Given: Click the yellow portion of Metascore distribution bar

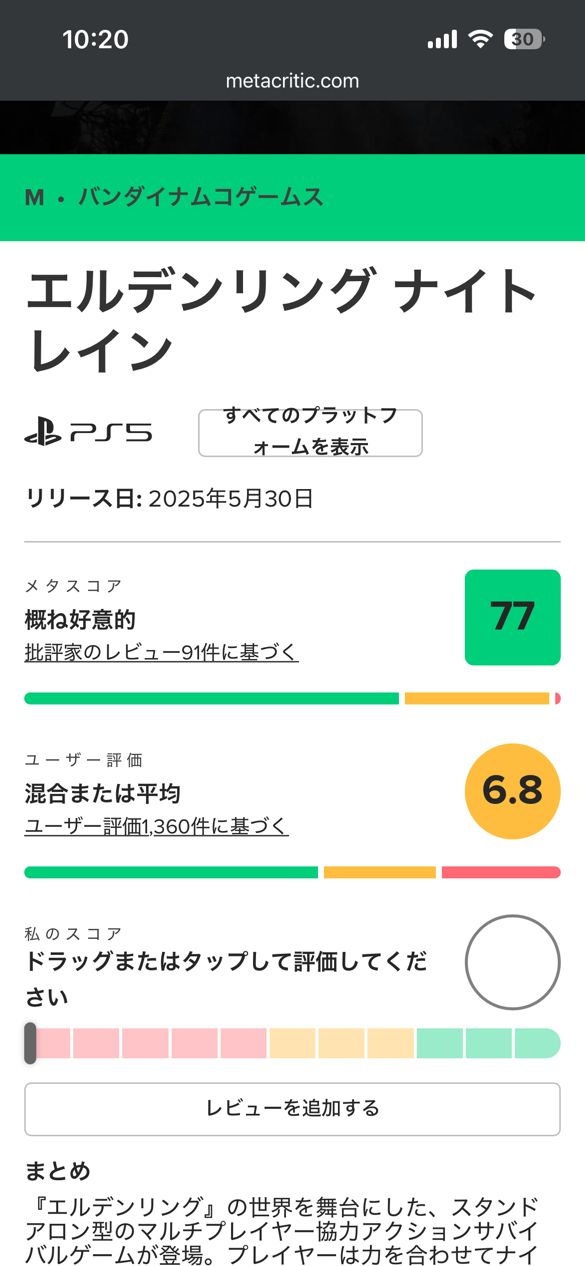Looking at the screenshot, I should 477,698.
